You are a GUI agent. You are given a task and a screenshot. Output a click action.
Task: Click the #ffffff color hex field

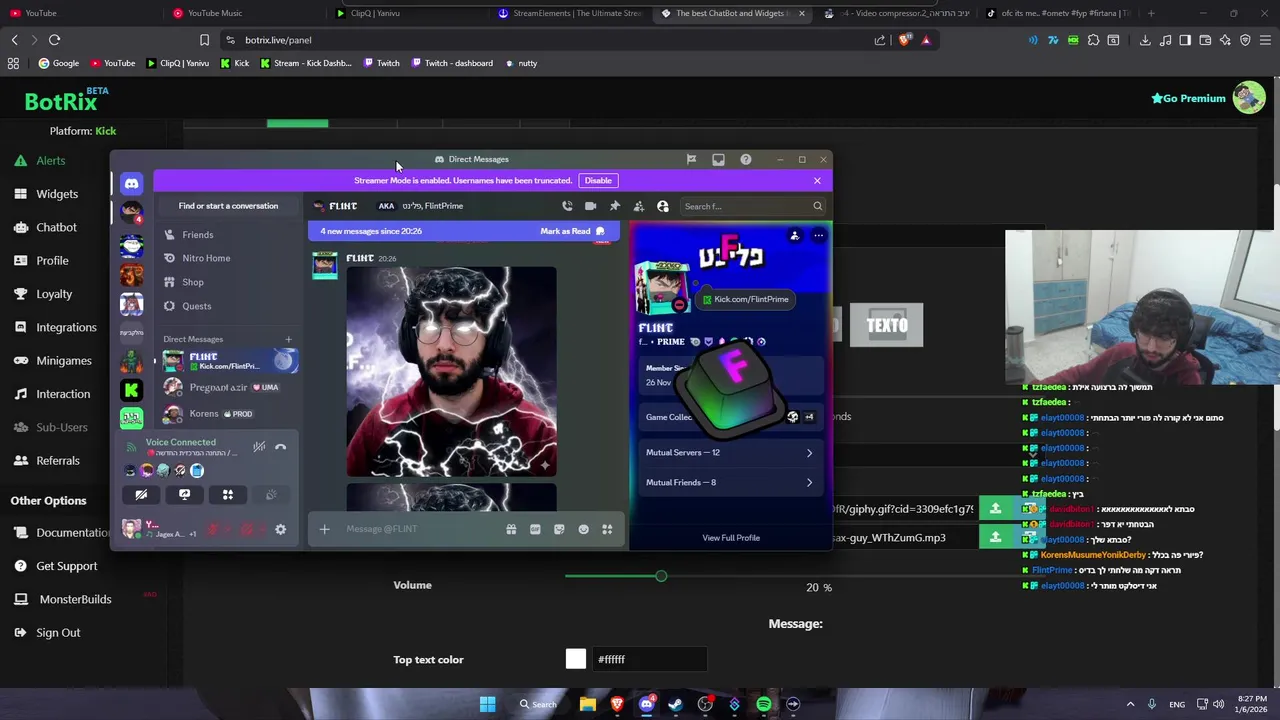(650, 659)
